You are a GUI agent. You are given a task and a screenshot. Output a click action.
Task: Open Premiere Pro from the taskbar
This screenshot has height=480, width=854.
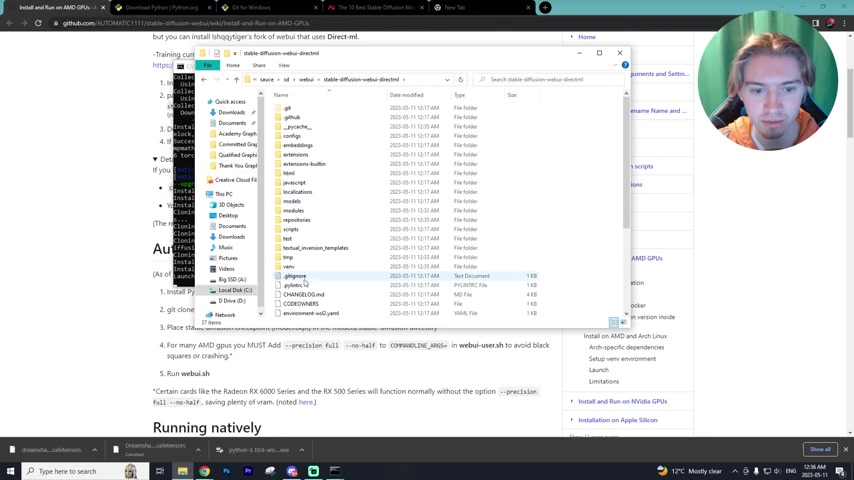pos(248,471)
